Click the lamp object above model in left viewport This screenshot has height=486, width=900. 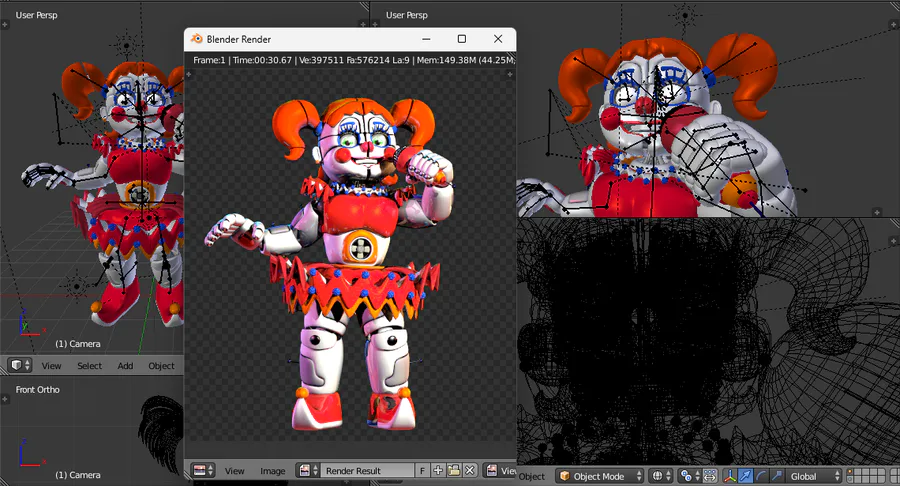click(x=126, y=46)
